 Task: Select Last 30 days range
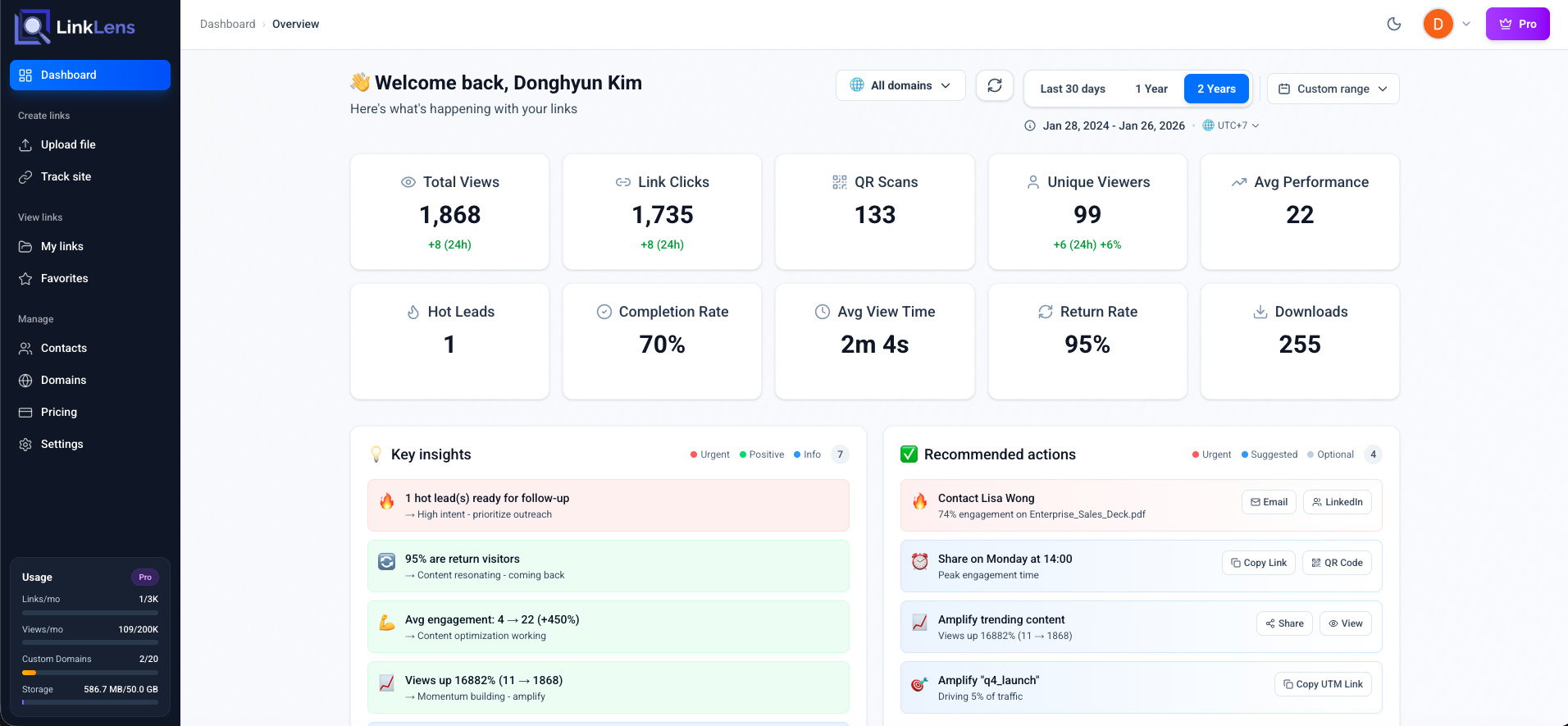(x=1073, y=89)
